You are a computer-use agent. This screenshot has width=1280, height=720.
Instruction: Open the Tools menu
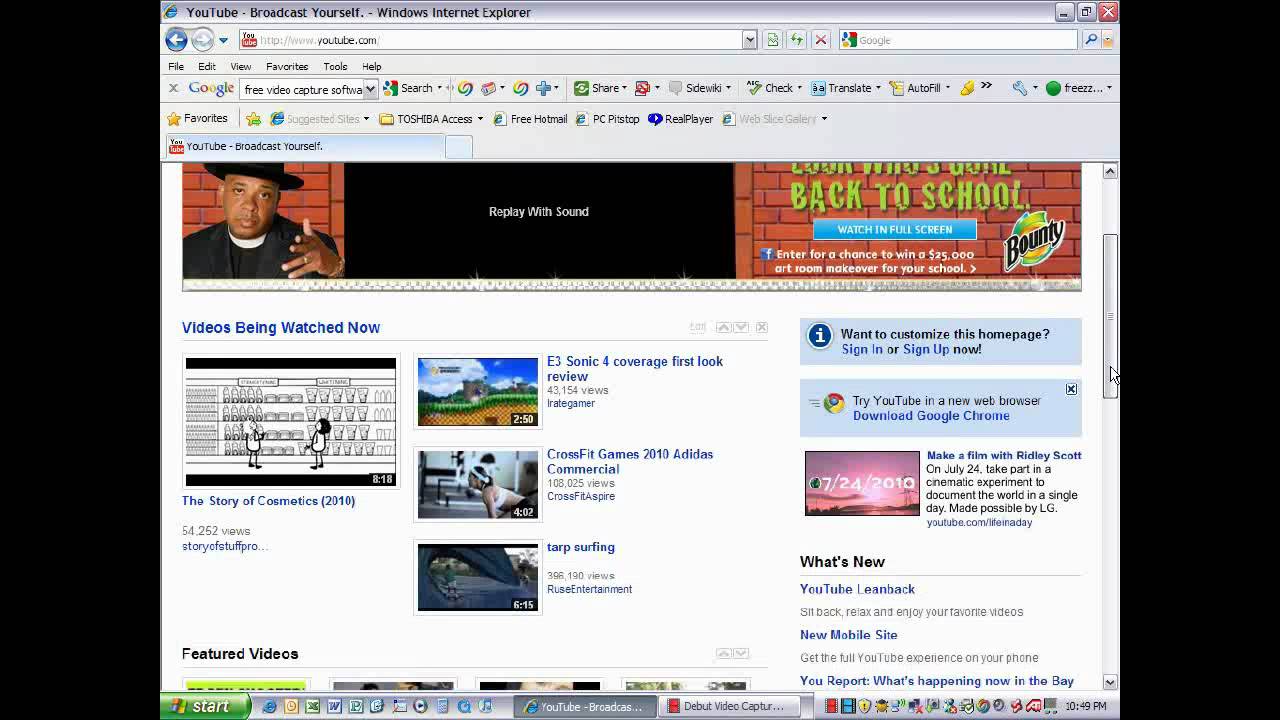[335, 66]
